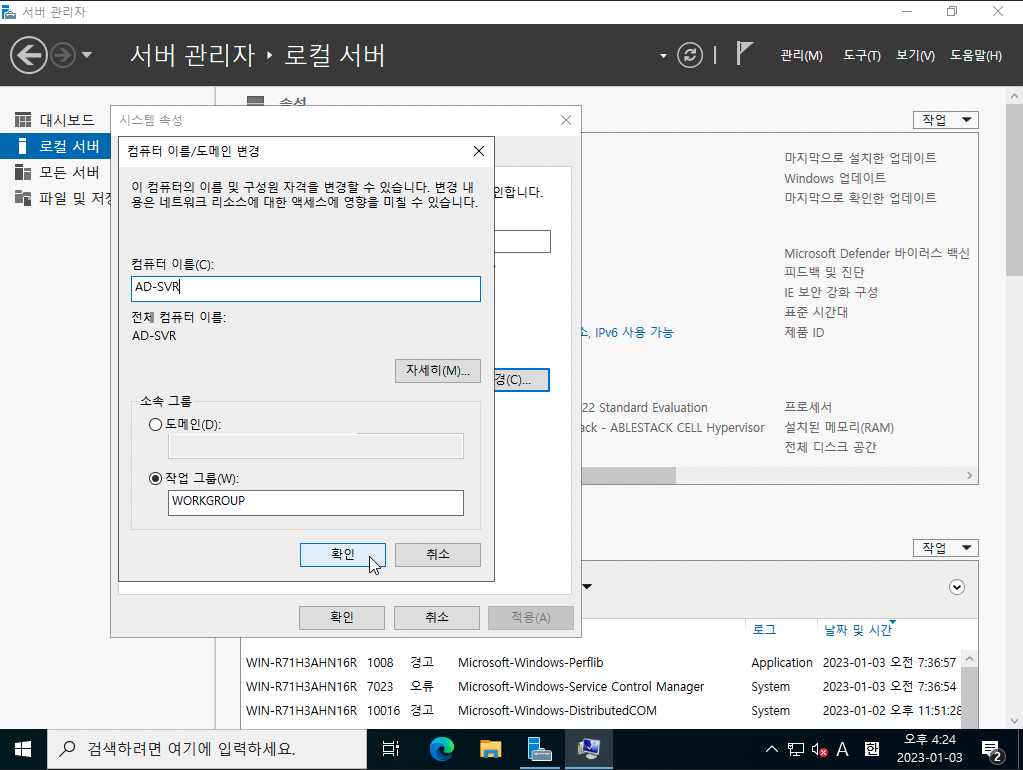Click the 컴퓨터 이름(C) input field
1023x770 pixels.
click(x=305, y=288)
